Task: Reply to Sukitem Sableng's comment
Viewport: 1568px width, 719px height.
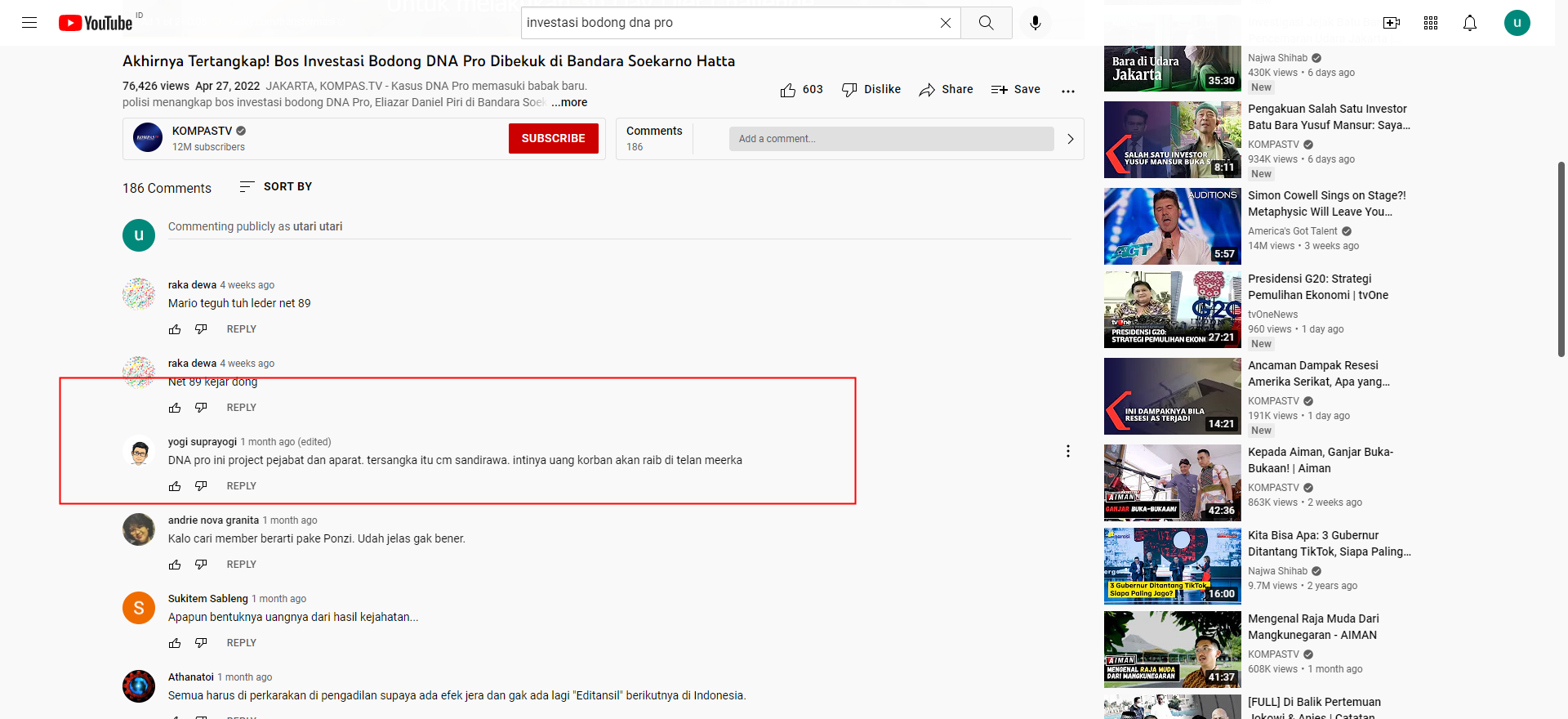Action: (242, 643)
